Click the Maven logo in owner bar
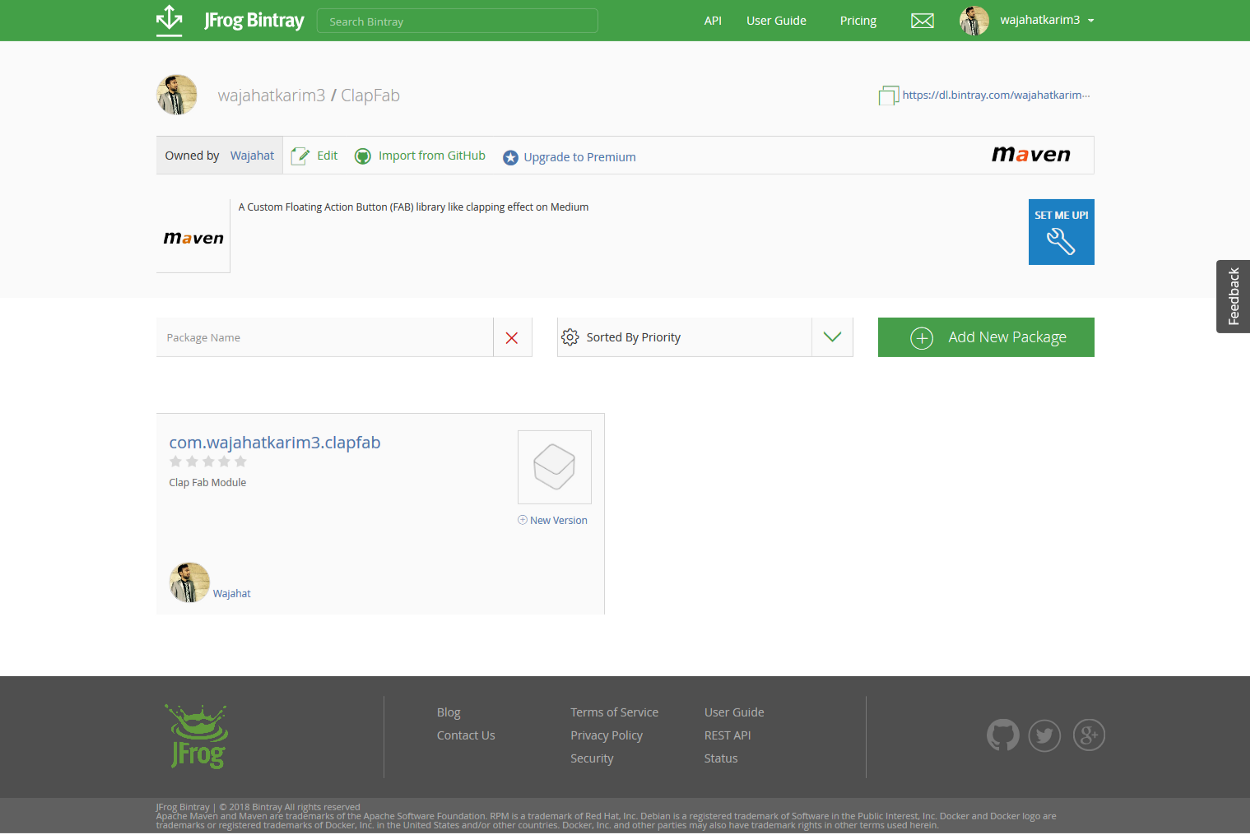The image size is (1250, 834). coord(1031,154)
